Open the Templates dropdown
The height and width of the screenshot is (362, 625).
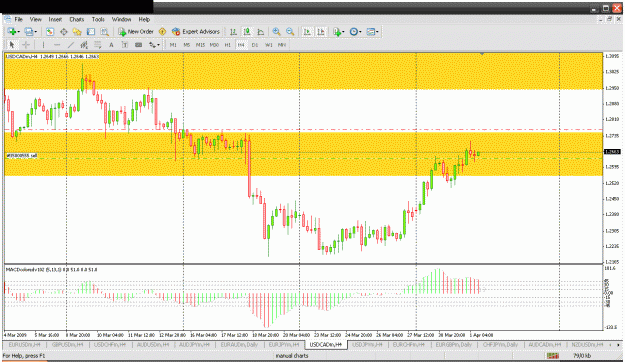tap(372, 31)
